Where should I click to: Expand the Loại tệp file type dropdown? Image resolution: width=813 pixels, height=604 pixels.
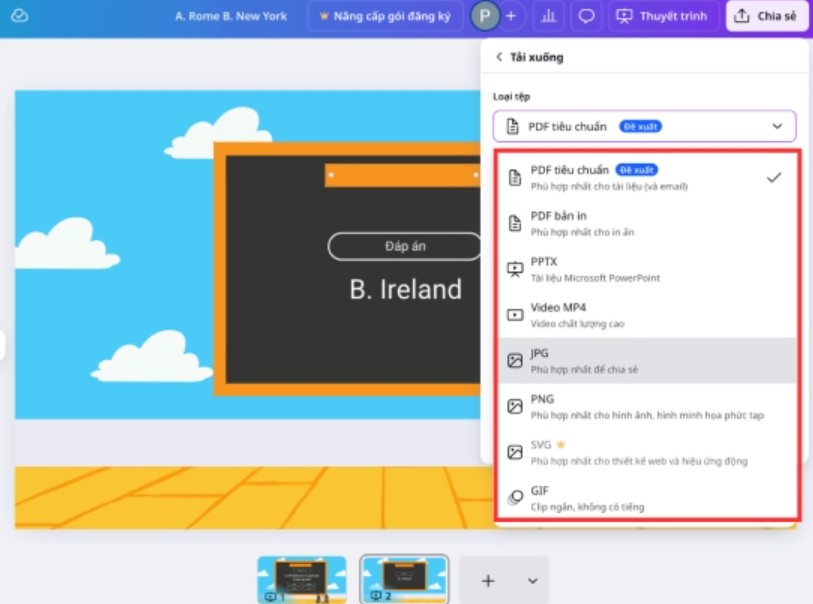point(644,126)
